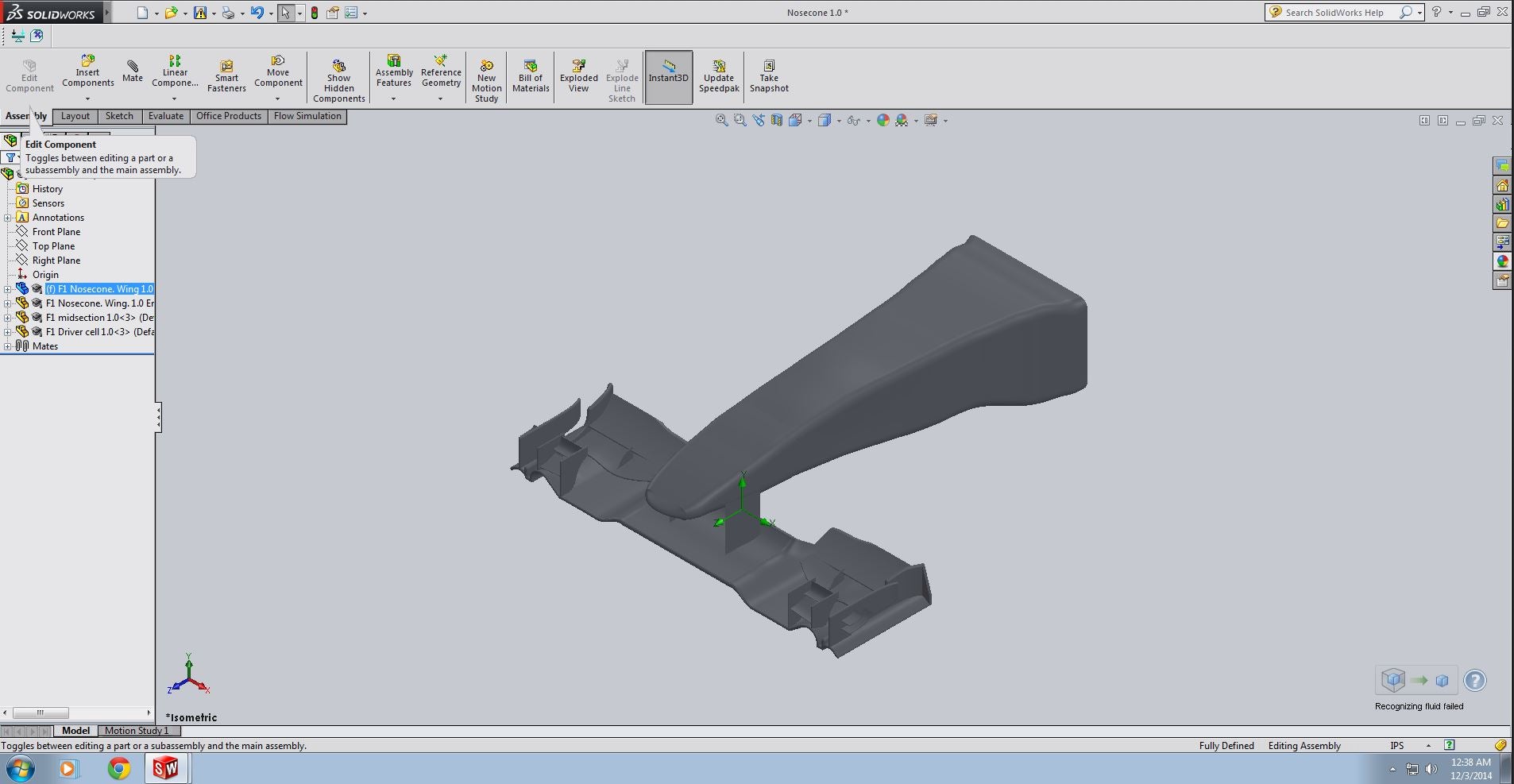Viewport: 1514px width, 784px height.
Task: Click Zoom to Fit in view toolbar
Action: coord(721,121)
